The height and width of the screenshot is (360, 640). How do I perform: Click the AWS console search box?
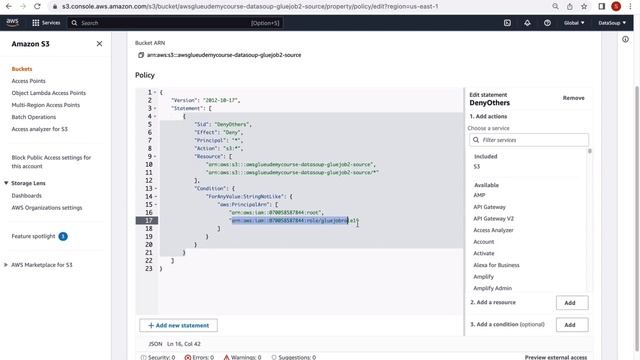[176, 23]
